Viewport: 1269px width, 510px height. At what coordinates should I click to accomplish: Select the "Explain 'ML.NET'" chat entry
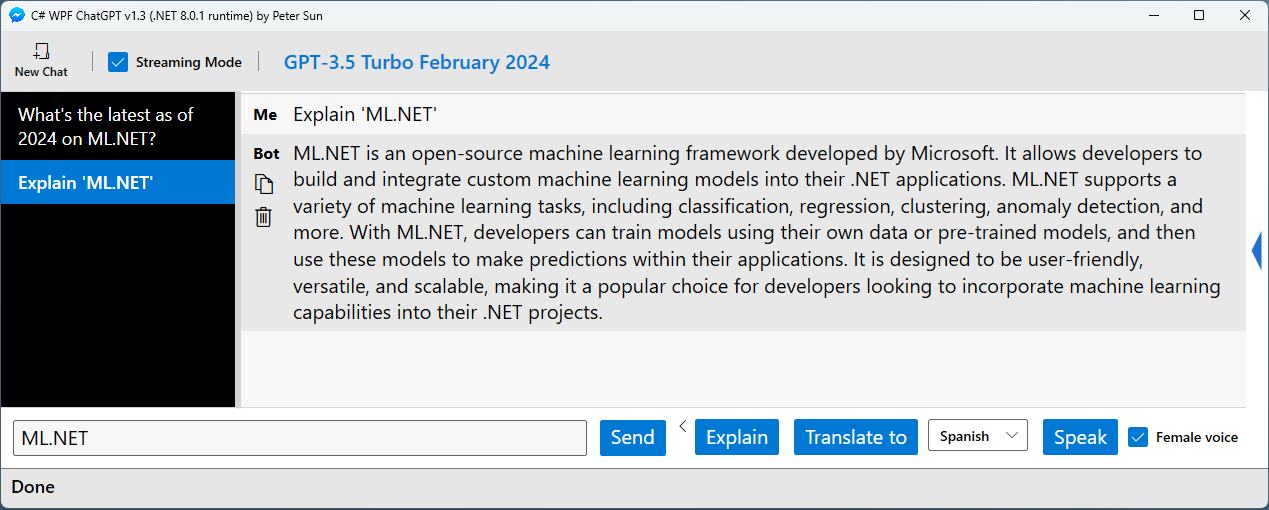118,182
